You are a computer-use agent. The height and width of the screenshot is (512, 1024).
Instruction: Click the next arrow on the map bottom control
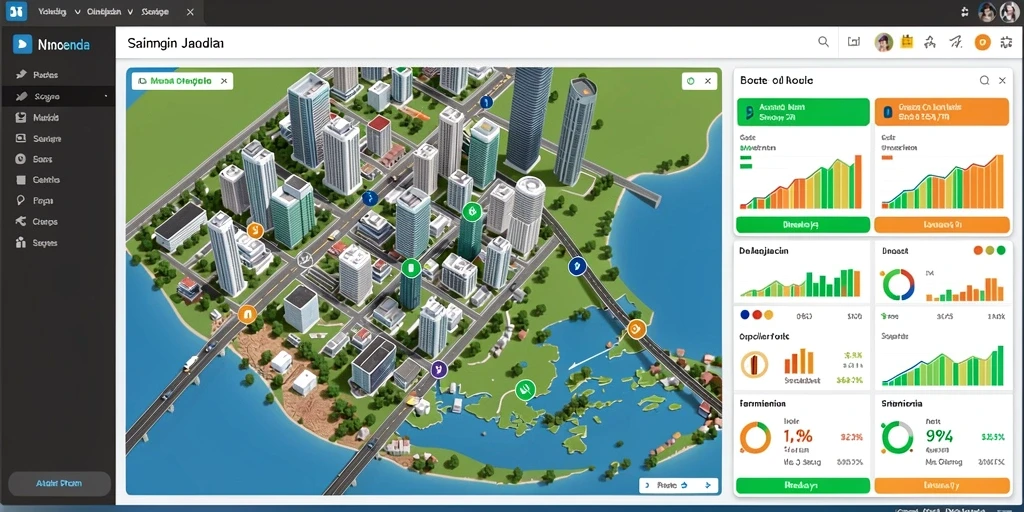click(707, 485)
